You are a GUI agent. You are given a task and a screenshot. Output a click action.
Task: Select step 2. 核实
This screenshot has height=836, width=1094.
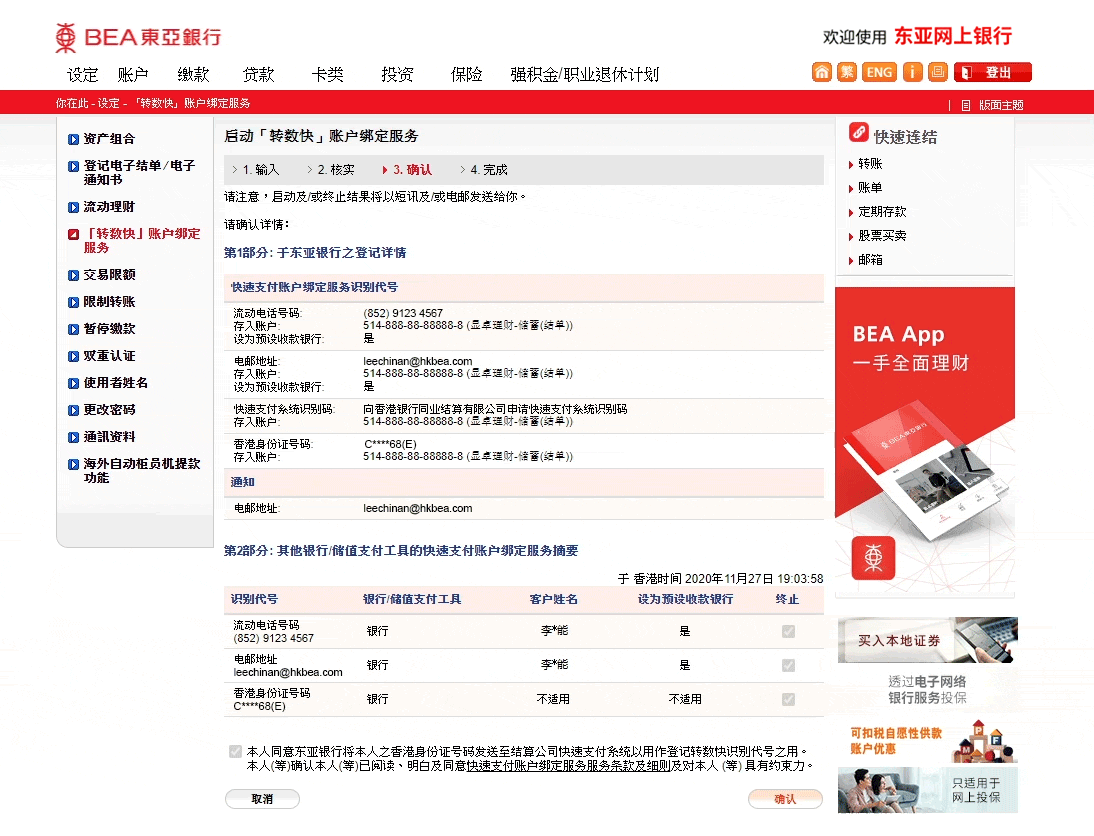[331, 170]
